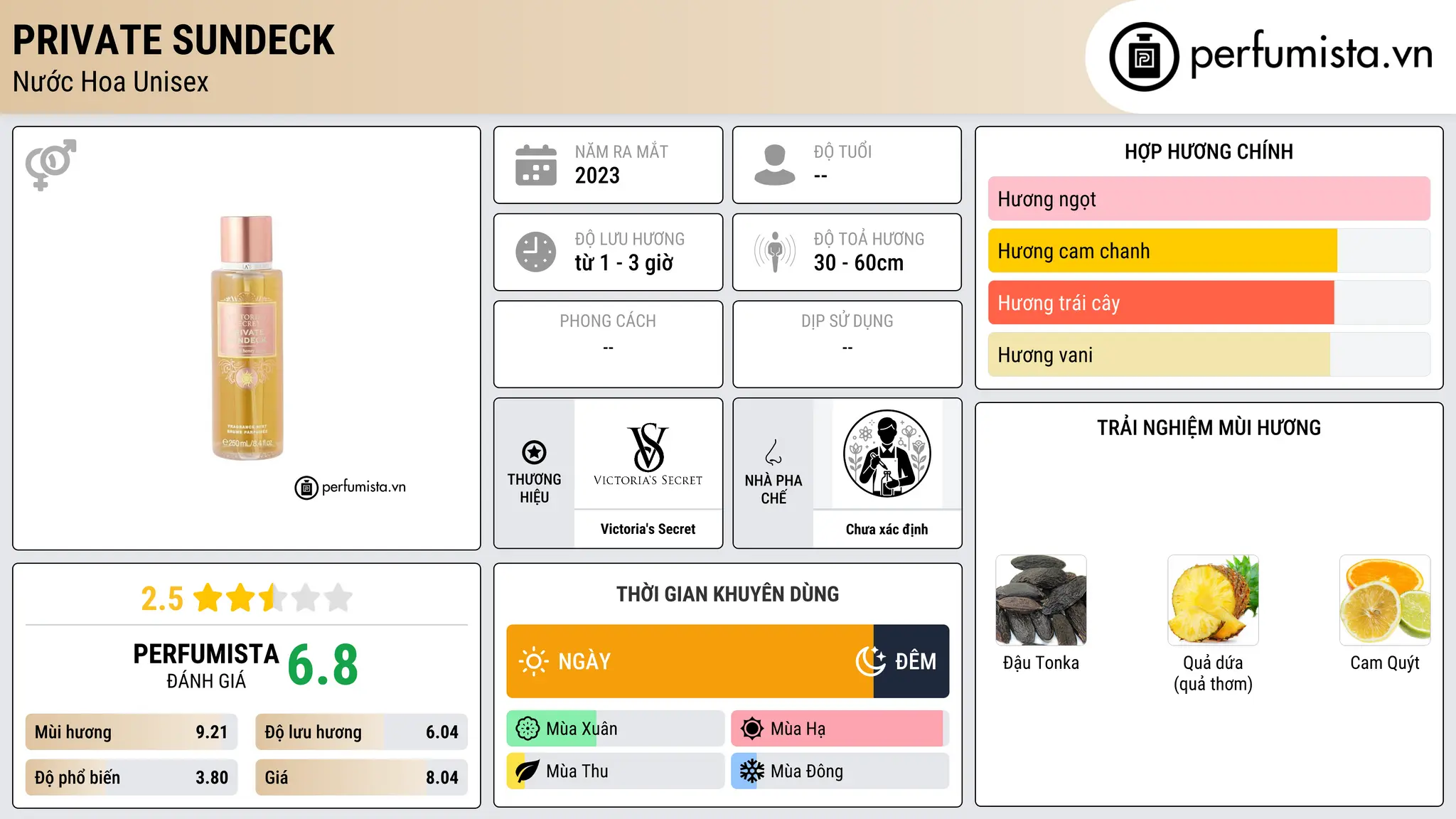
Task: Click the perfumista.vn site name
Action: [1311, 54]
